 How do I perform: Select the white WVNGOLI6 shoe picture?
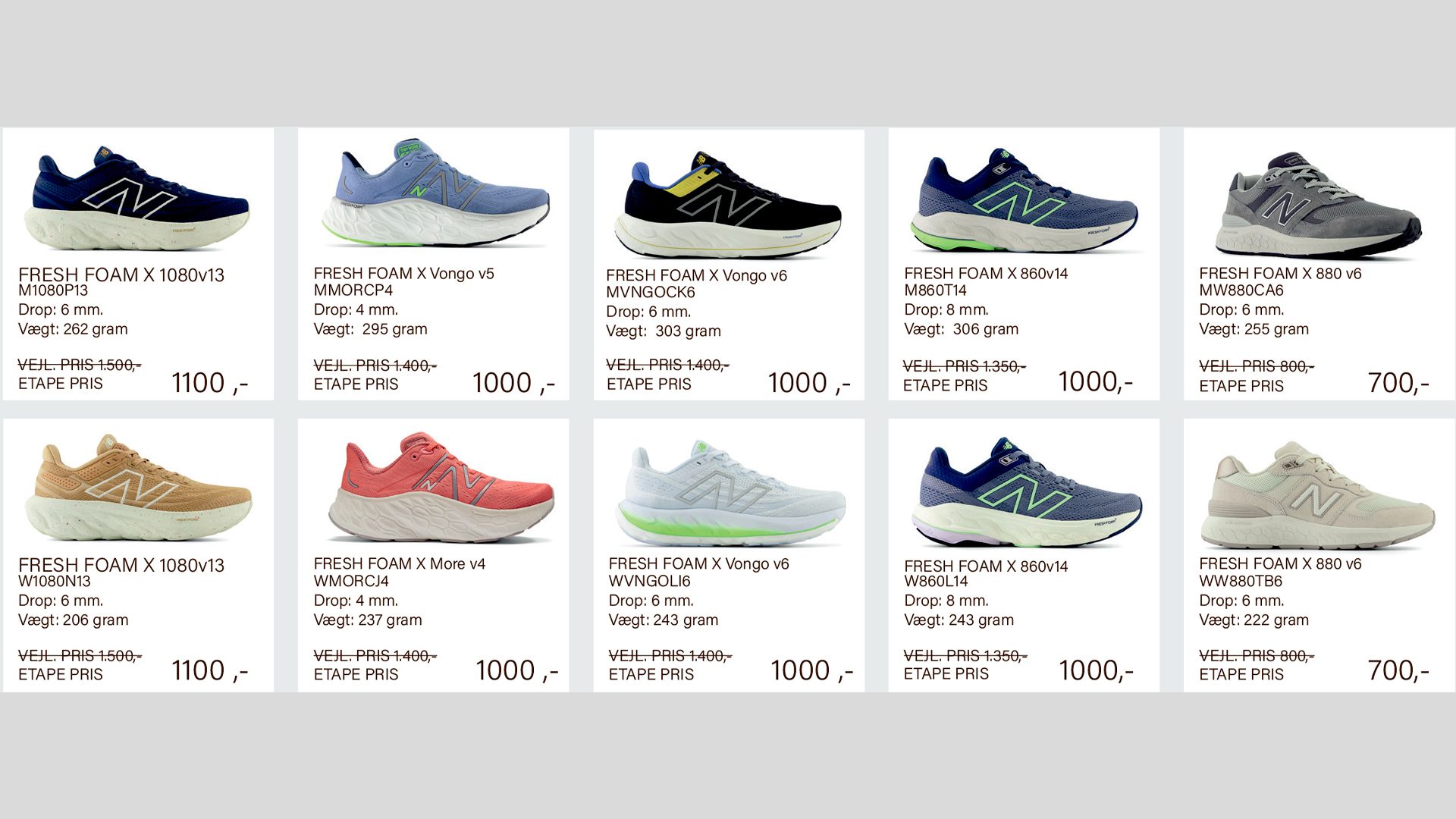pyautogui.click(x=730, y=491)
